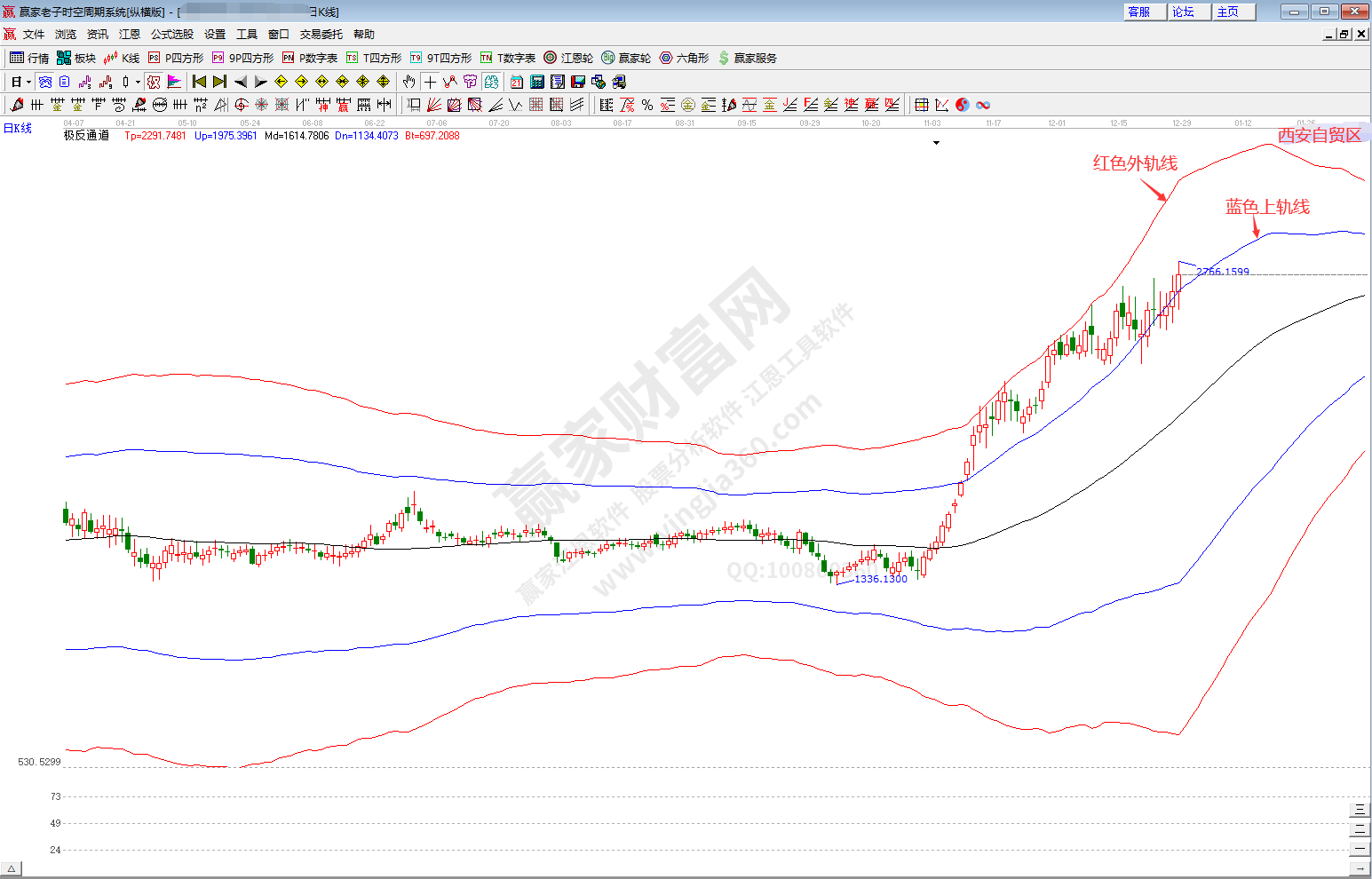Toggle the 极反通道 indicator toolbar button

tap(154, 82)
